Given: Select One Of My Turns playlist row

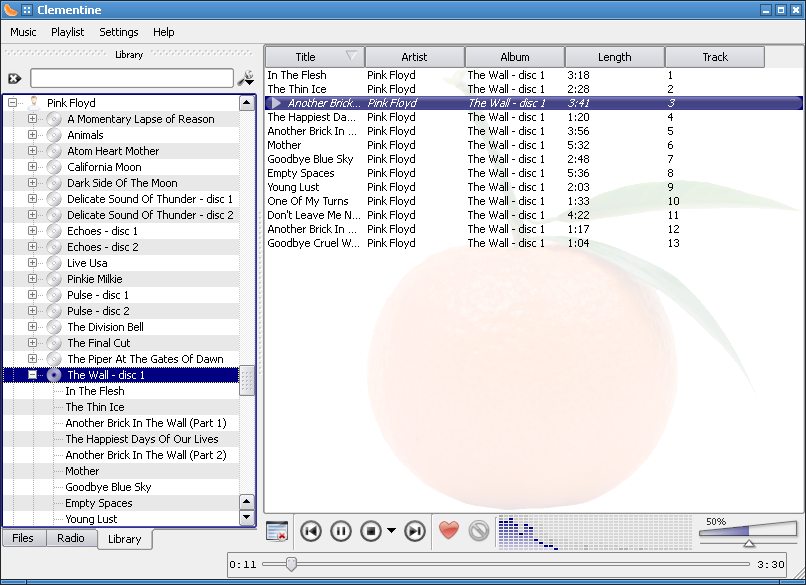Looking at the screenshot, I should pos(534,201).
